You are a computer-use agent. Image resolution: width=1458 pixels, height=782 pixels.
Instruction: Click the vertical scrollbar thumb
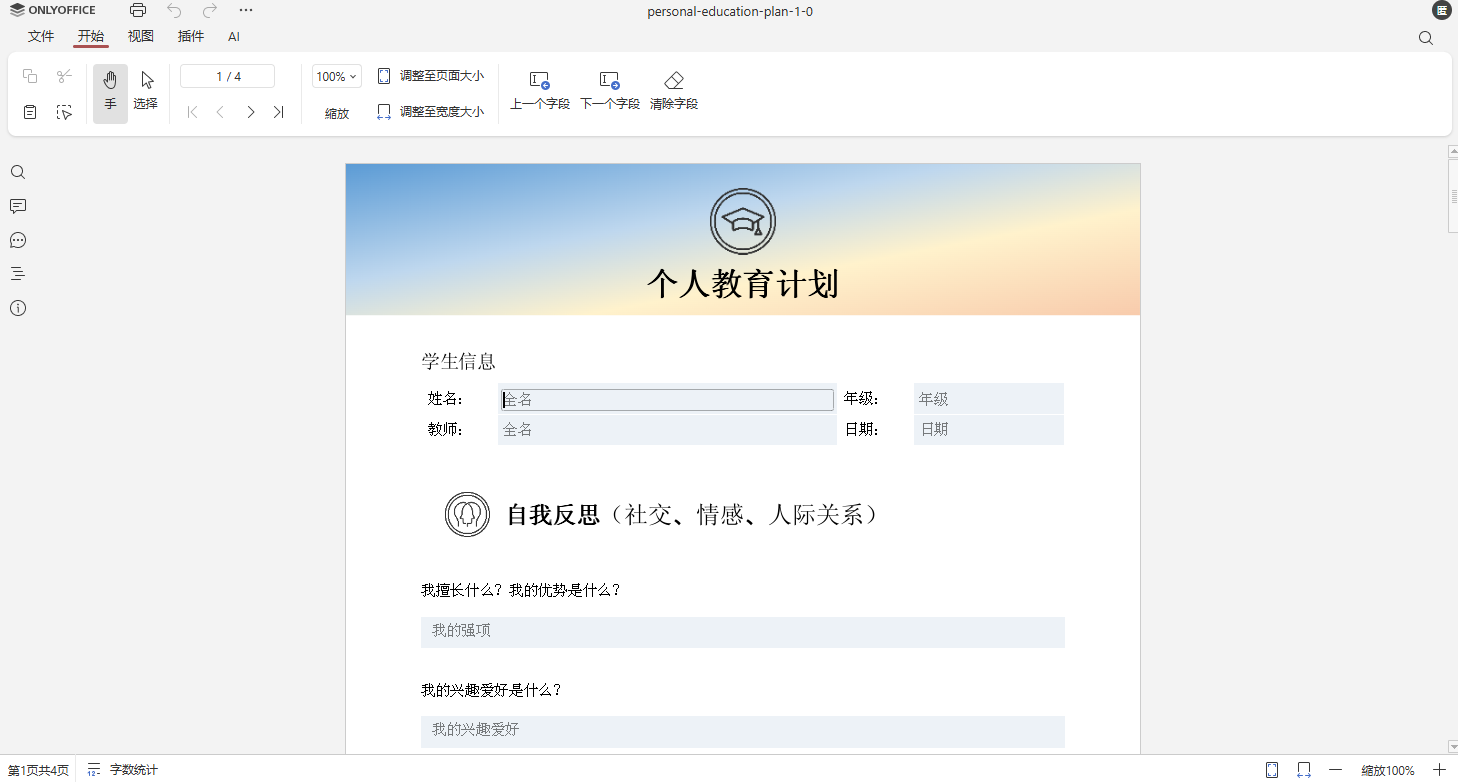pyautogui.click(x=1453, y=196)
